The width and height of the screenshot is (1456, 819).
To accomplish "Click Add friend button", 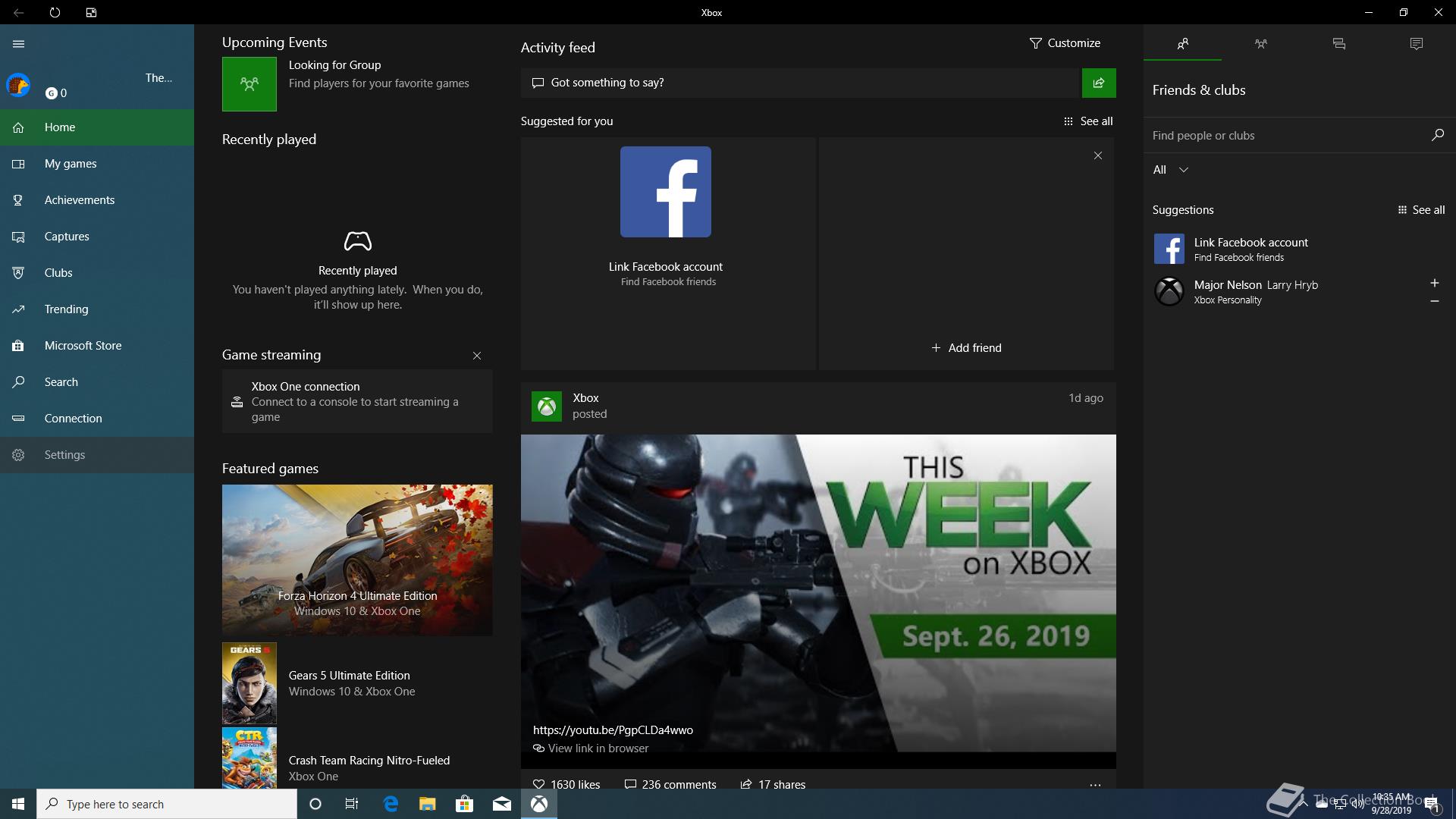I will (966, 348).
